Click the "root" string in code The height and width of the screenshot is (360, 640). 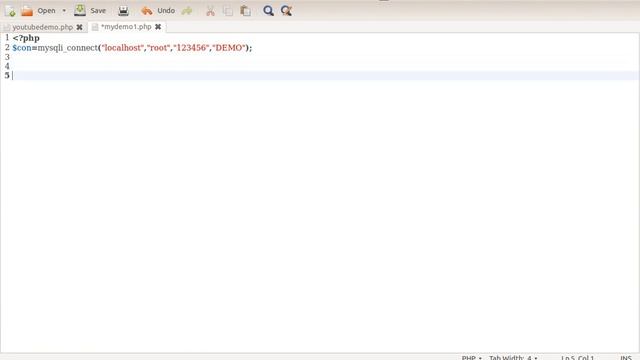pyautogui.click(x=158, y=48)
